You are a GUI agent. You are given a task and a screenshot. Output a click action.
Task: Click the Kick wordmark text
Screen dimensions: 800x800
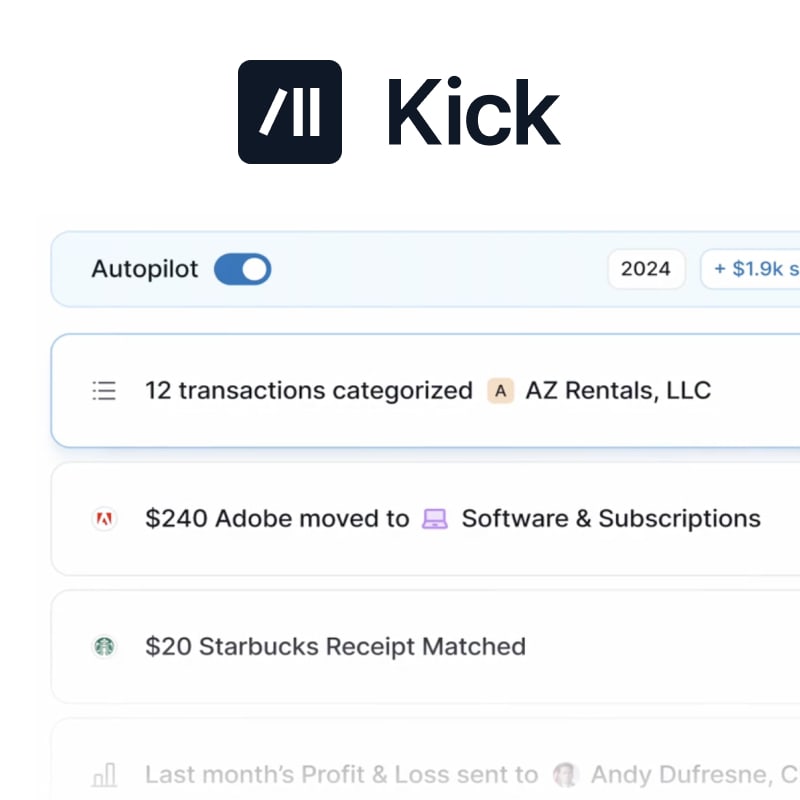click(x=473, y=113)
